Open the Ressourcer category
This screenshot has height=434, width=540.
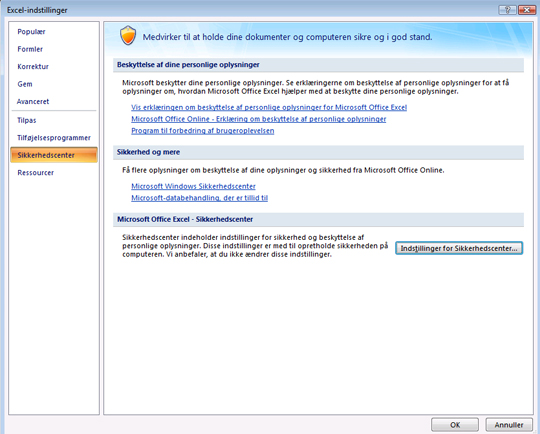click(35, 173)
